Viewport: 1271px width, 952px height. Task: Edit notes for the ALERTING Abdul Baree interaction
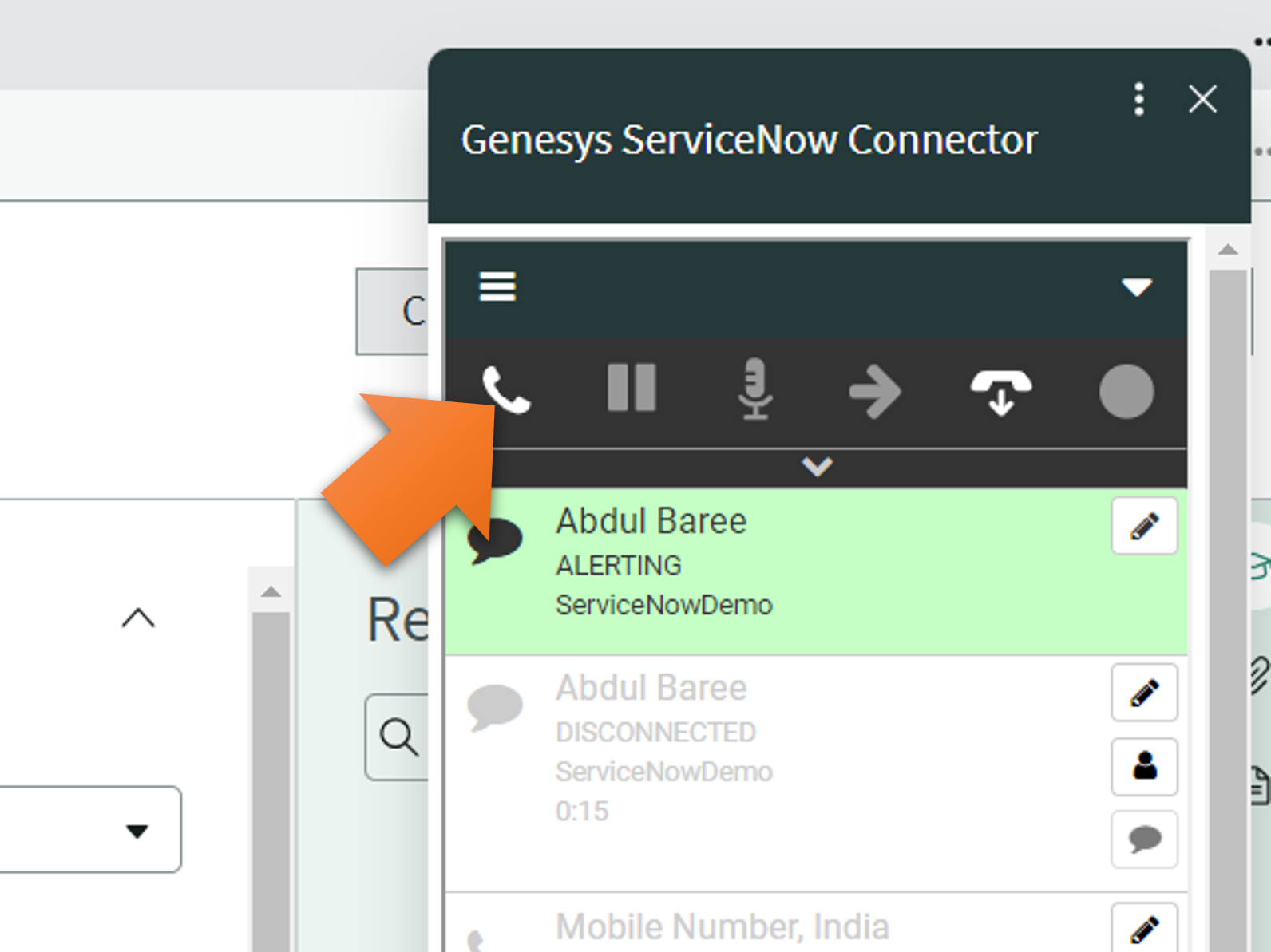pyautogui.click(x=1144, y=526)
